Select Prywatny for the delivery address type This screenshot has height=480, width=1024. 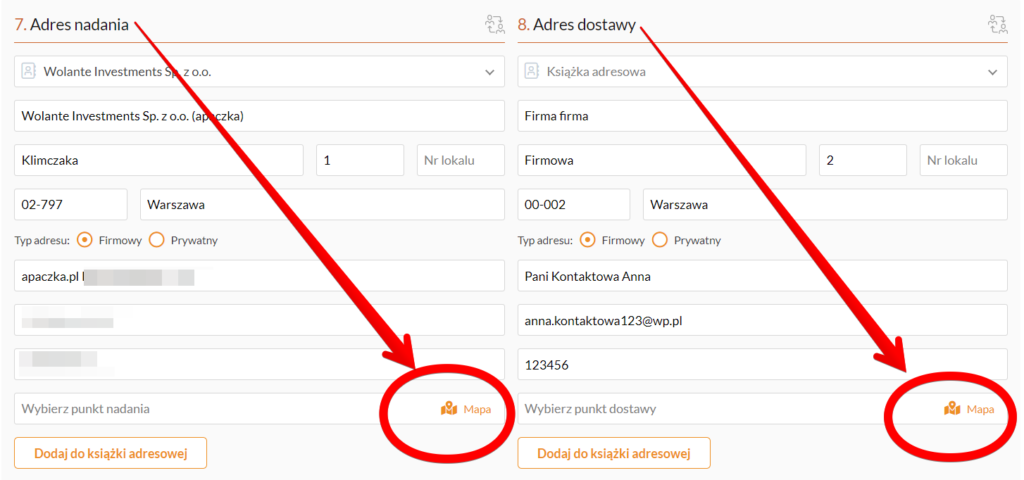[x=660, y=240]
